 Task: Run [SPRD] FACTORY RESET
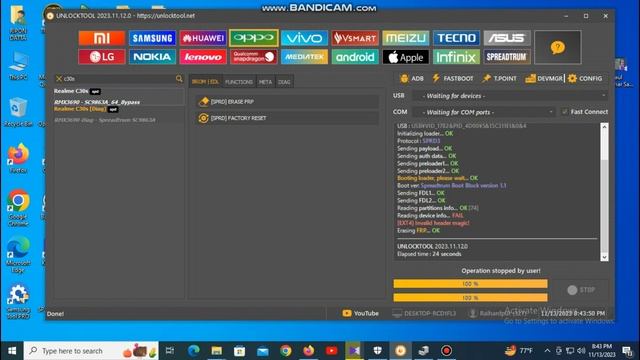pyautogui.click(x=287, y=118)
